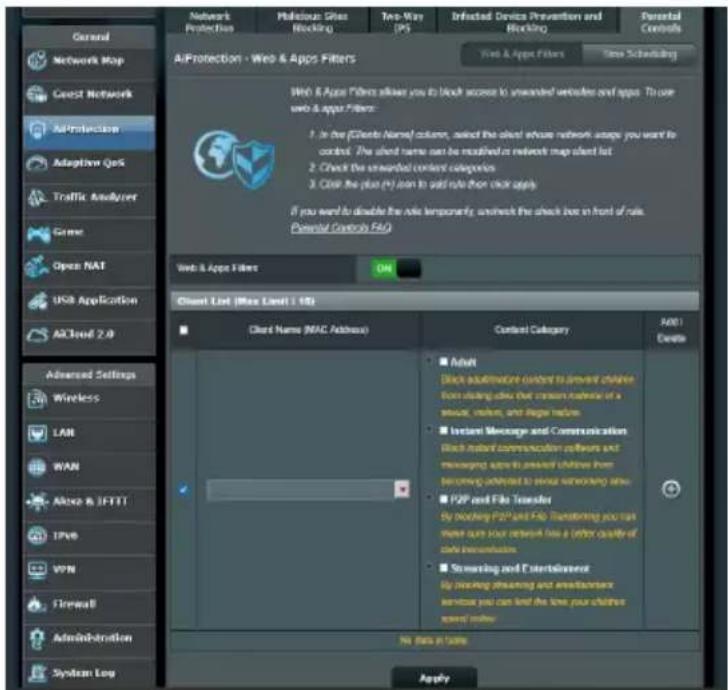728x690 pixels.
Task: Switch to the Network Protection tab
Action: click(x=210, y=22)
